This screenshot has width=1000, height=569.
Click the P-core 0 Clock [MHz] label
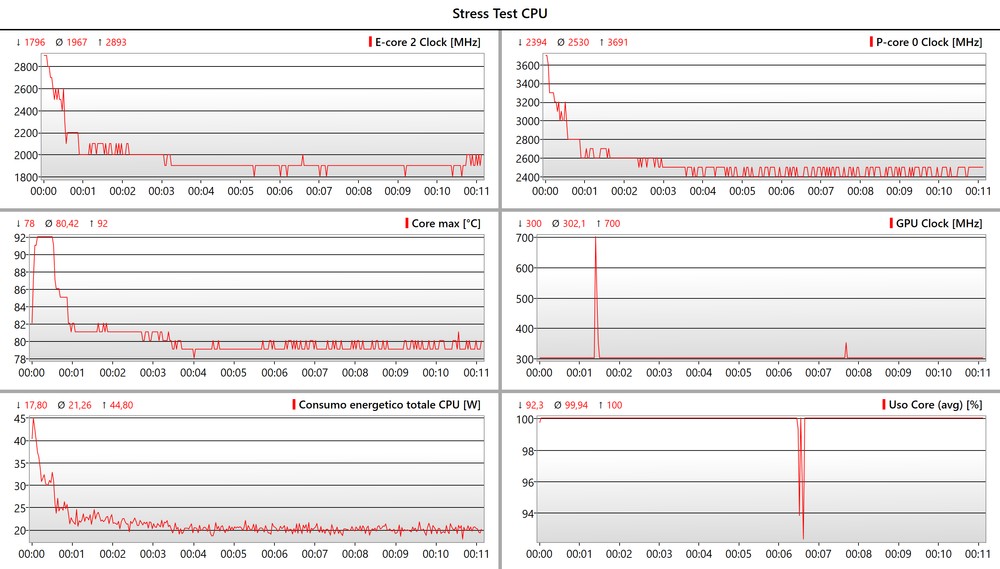pyautogui.click(x=929, y=42)
